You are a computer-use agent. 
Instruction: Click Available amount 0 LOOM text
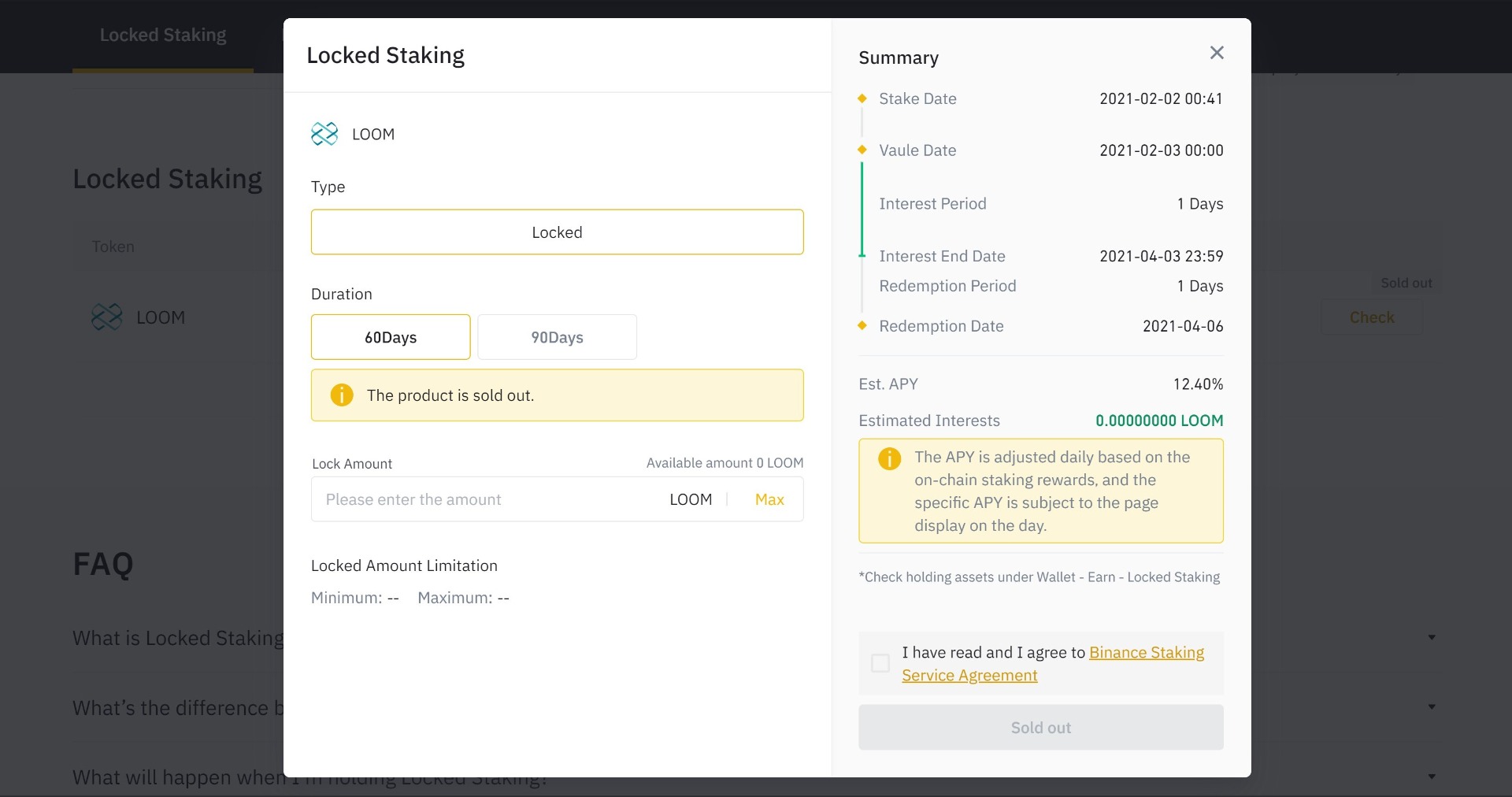724,463
